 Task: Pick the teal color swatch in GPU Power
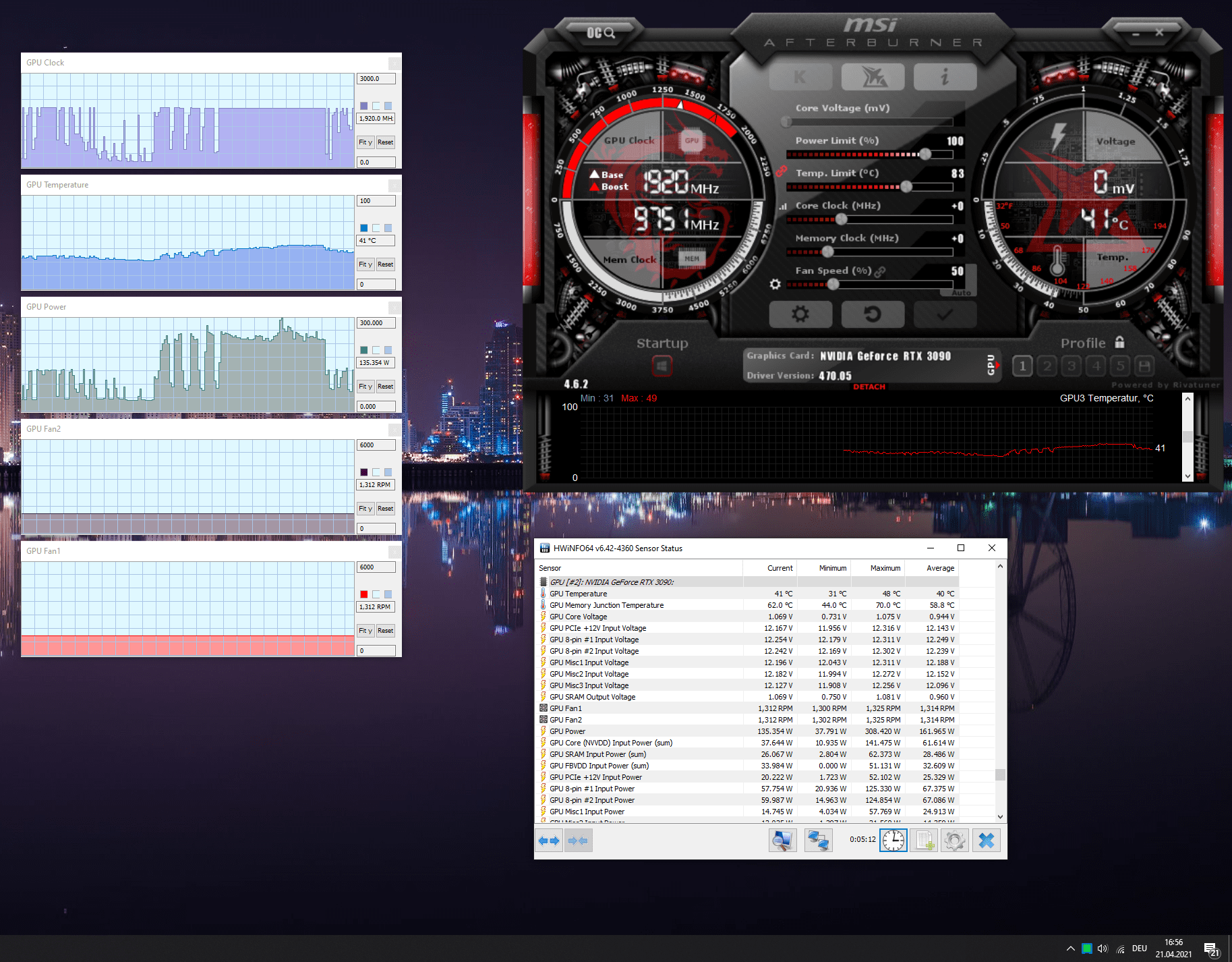coord(364,350)
